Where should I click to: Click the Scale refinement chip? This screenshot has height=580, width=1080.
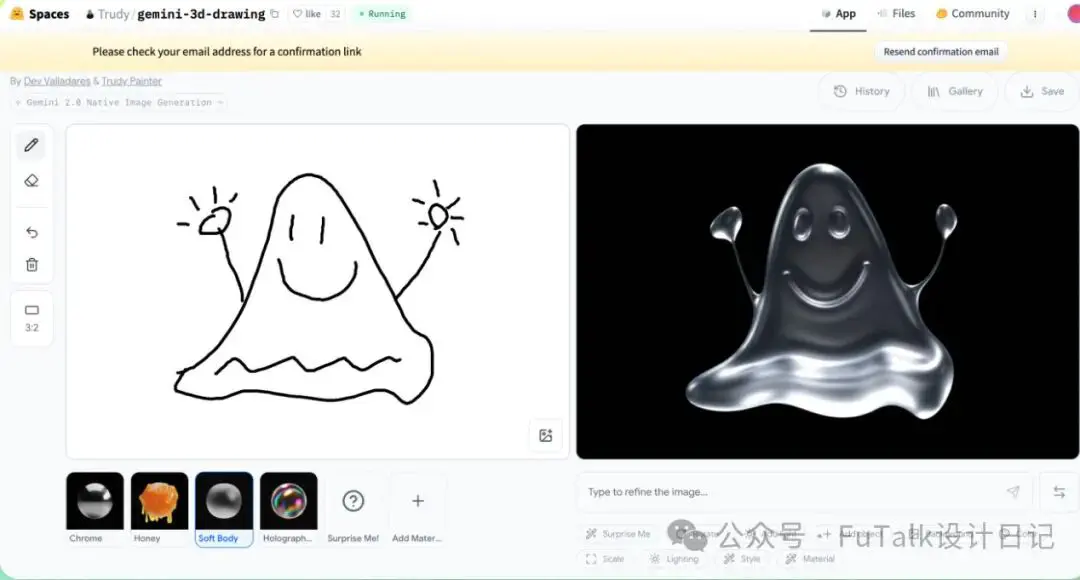[605, 559]
